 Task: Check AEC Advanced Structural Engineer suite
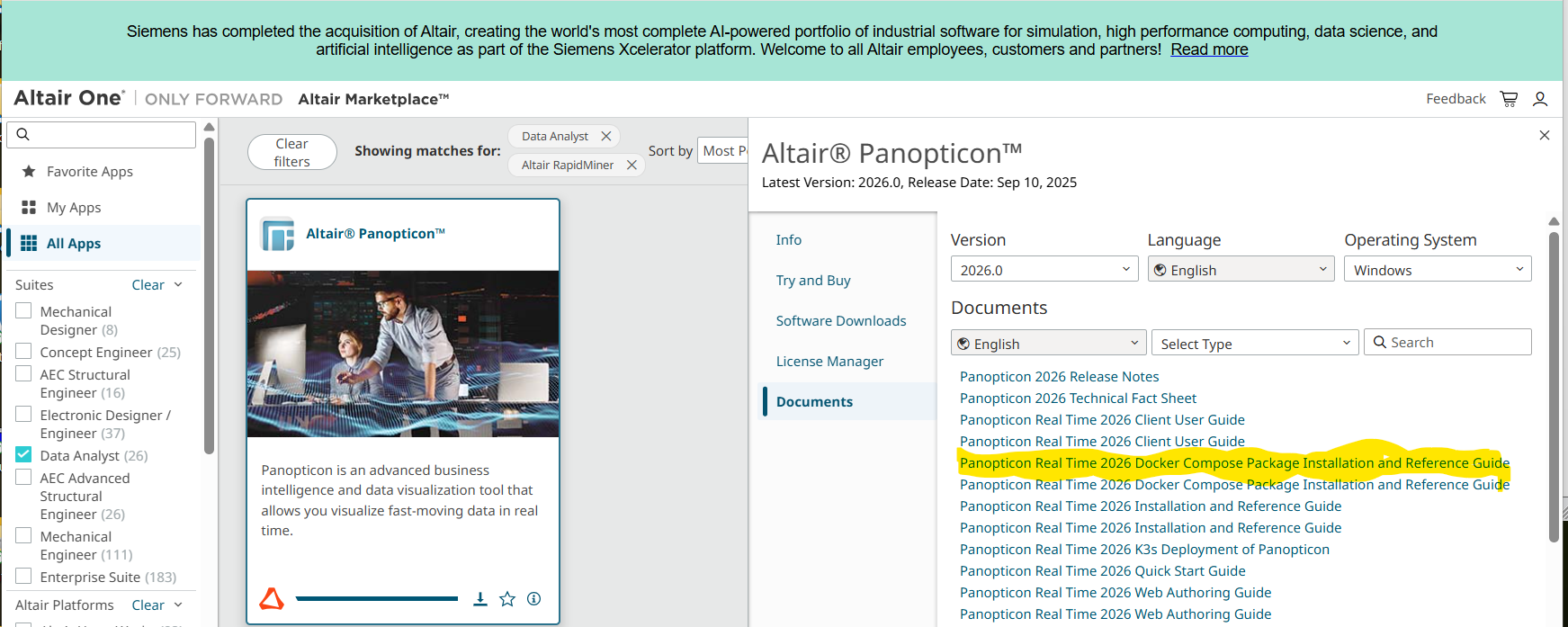click(23, 477)
